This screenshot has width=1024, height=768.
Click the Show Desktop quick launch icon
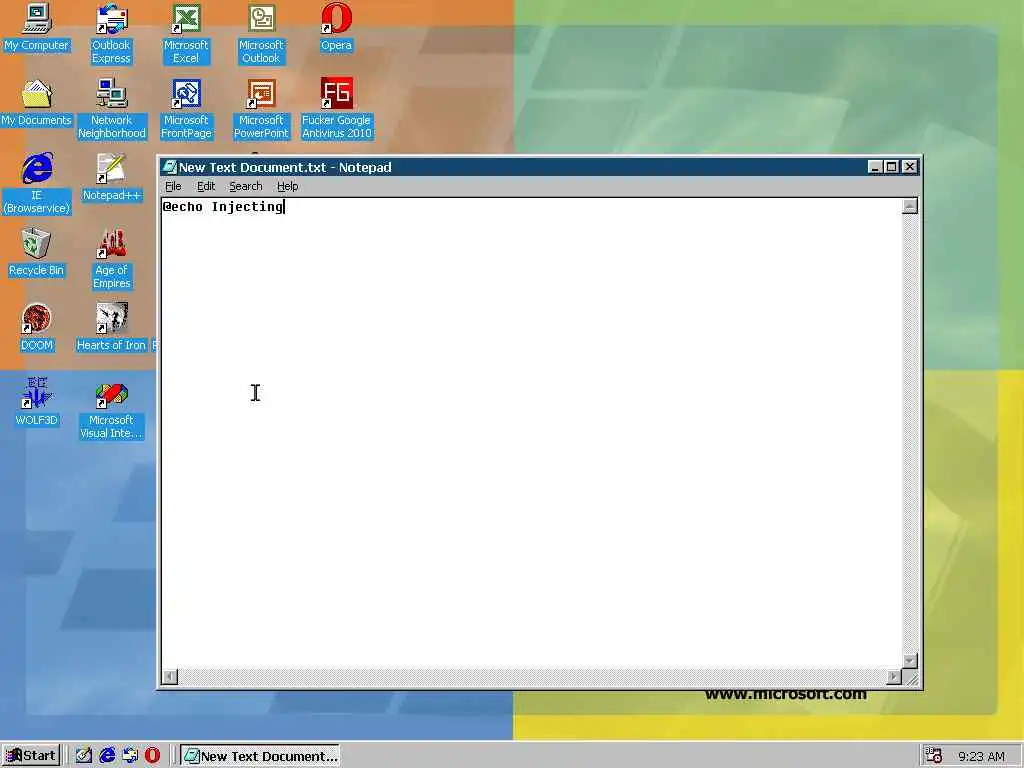[x=84, y=756]
